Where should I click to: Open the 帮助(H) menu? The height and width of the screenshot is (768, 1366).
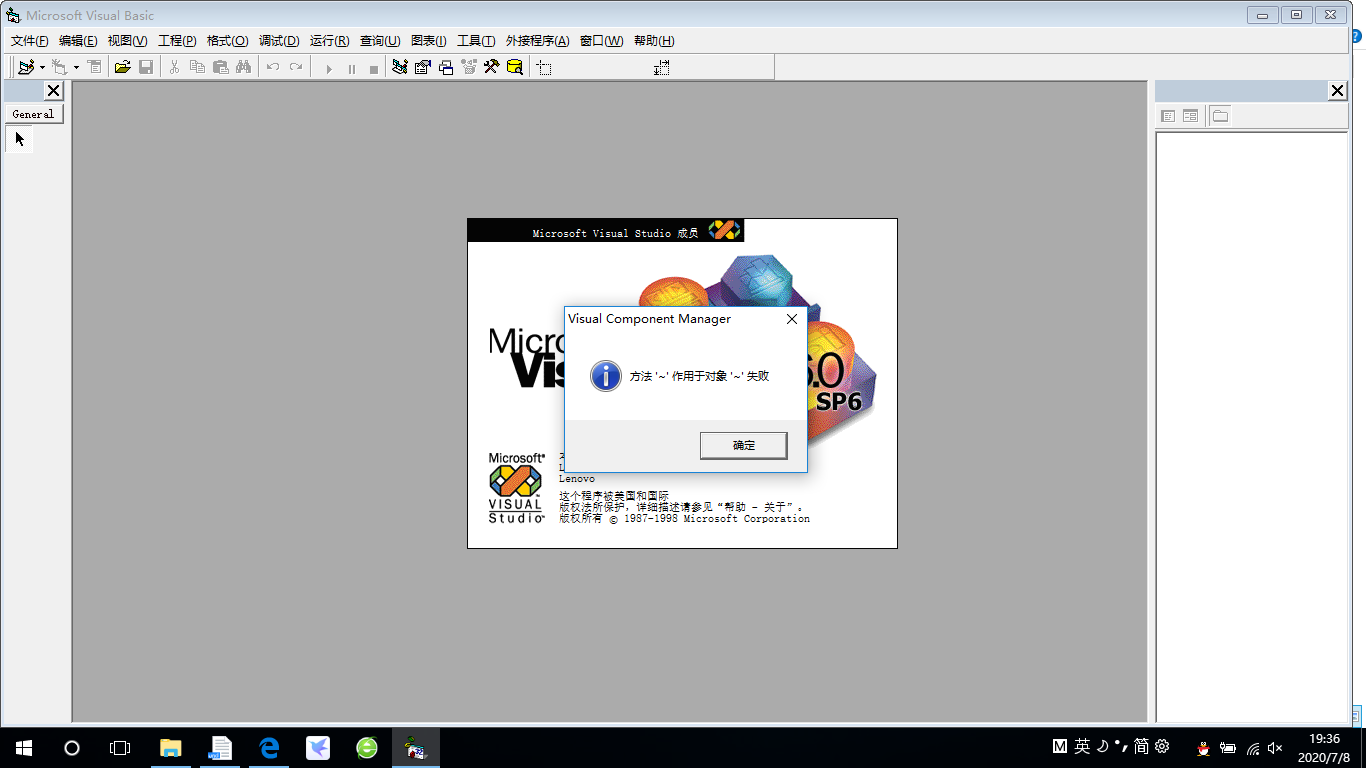coord(654,41)
